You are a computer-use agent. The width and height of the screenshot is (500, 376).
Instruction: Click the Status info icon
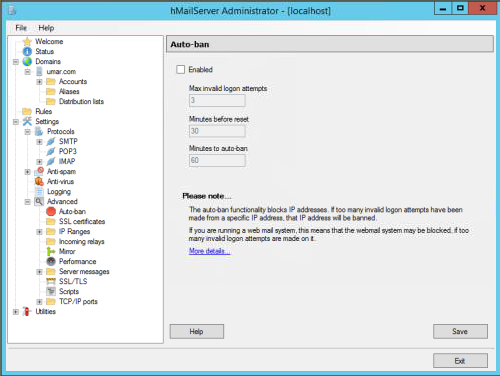[27, 52]
